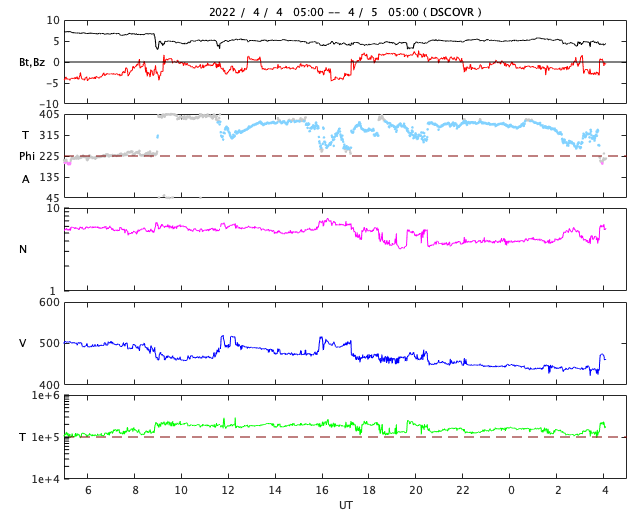Click the chart title with the DSCOVR date range
The image size is (640, 512).
345,12
